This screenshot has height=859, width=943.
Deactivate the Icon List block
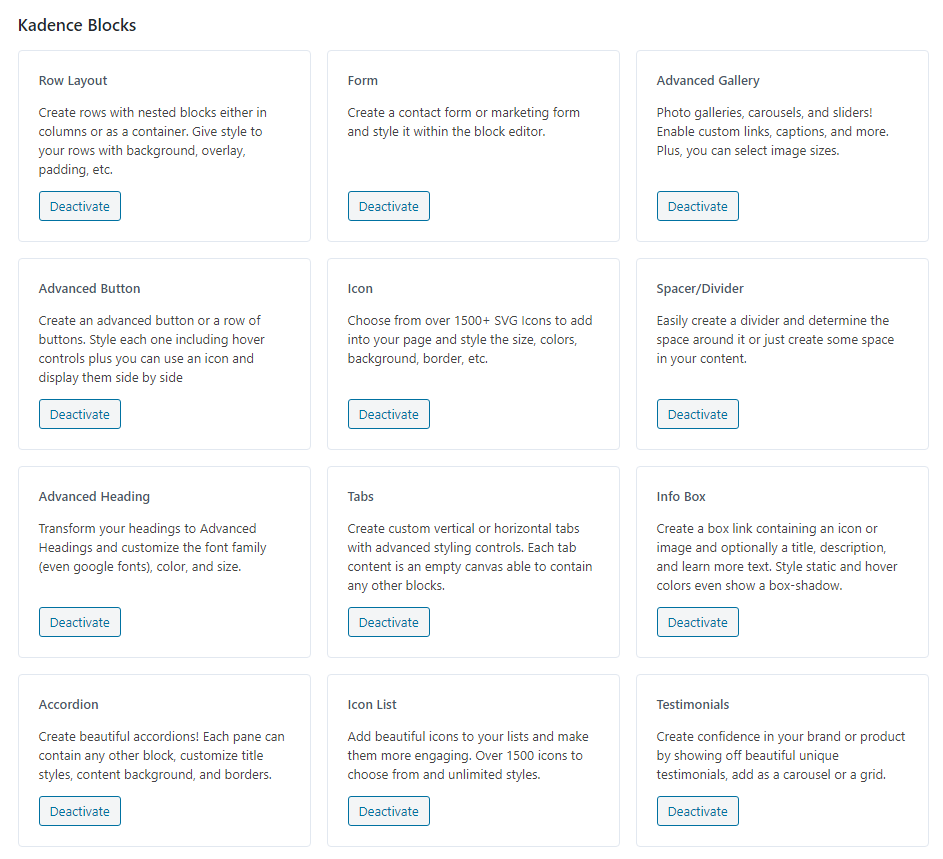pos(389,811)
